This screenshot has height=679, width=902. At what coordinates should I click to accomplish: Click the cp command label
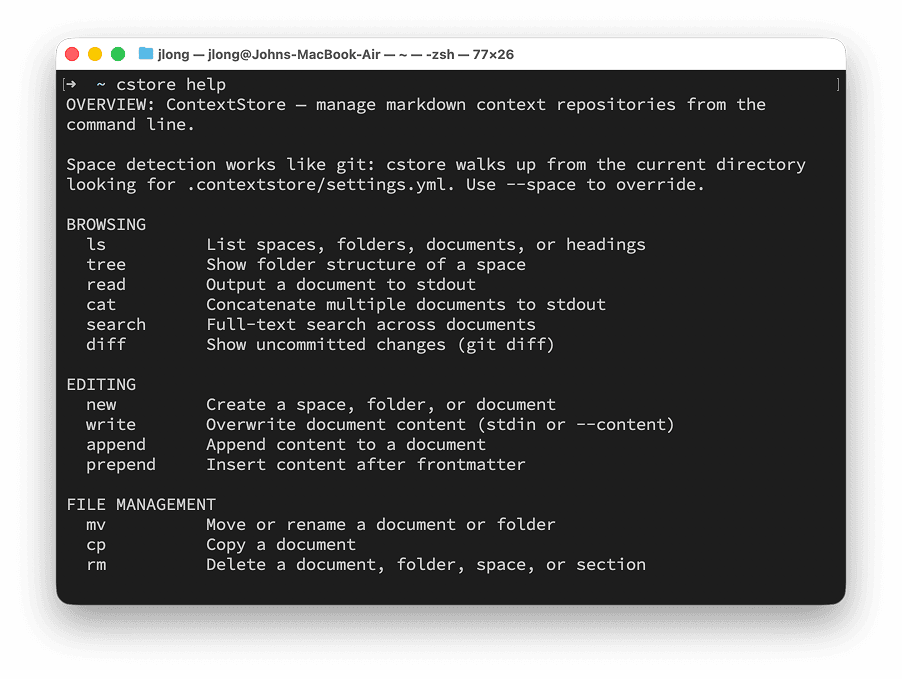(x=95, y=544)
